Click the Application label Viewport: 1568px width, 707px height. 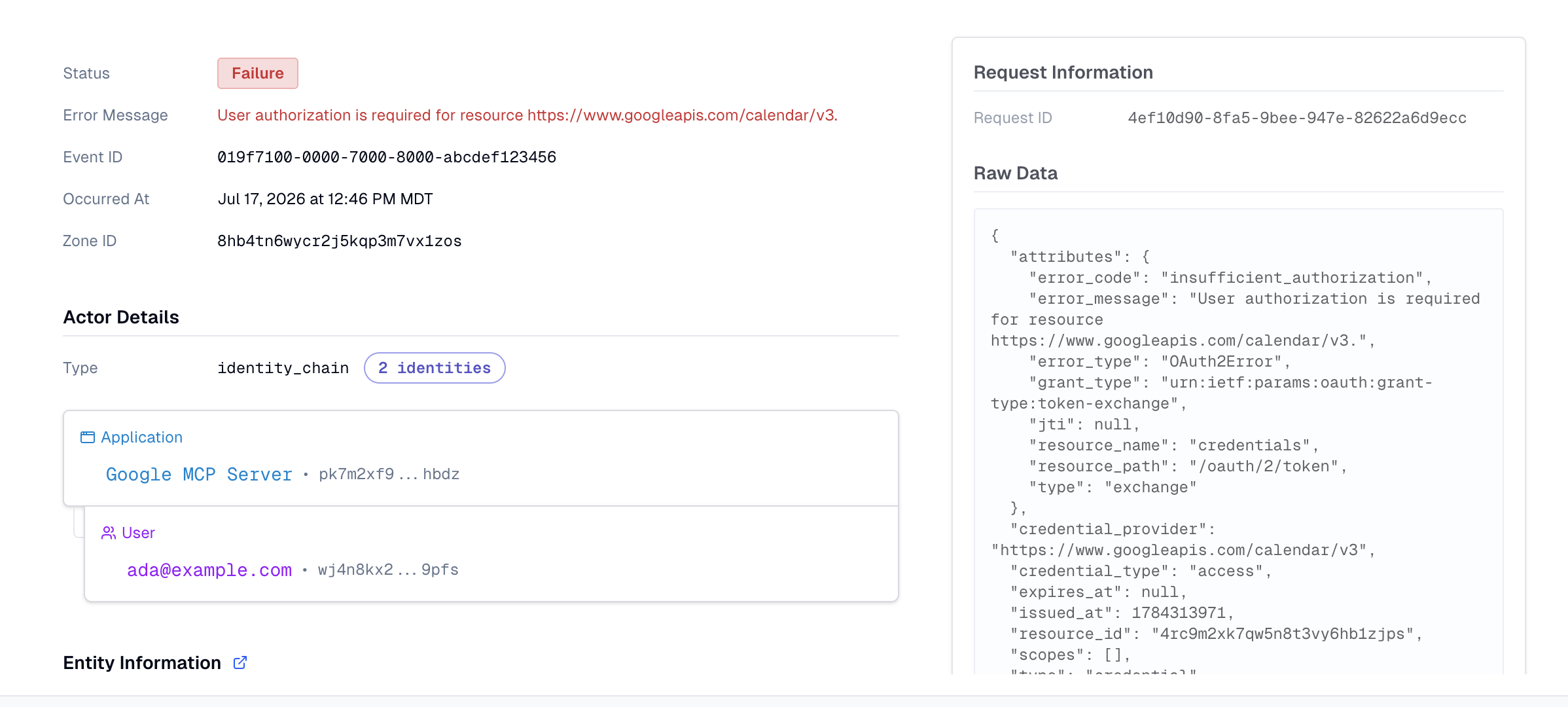pyautogui.click(x=142, y=437)
